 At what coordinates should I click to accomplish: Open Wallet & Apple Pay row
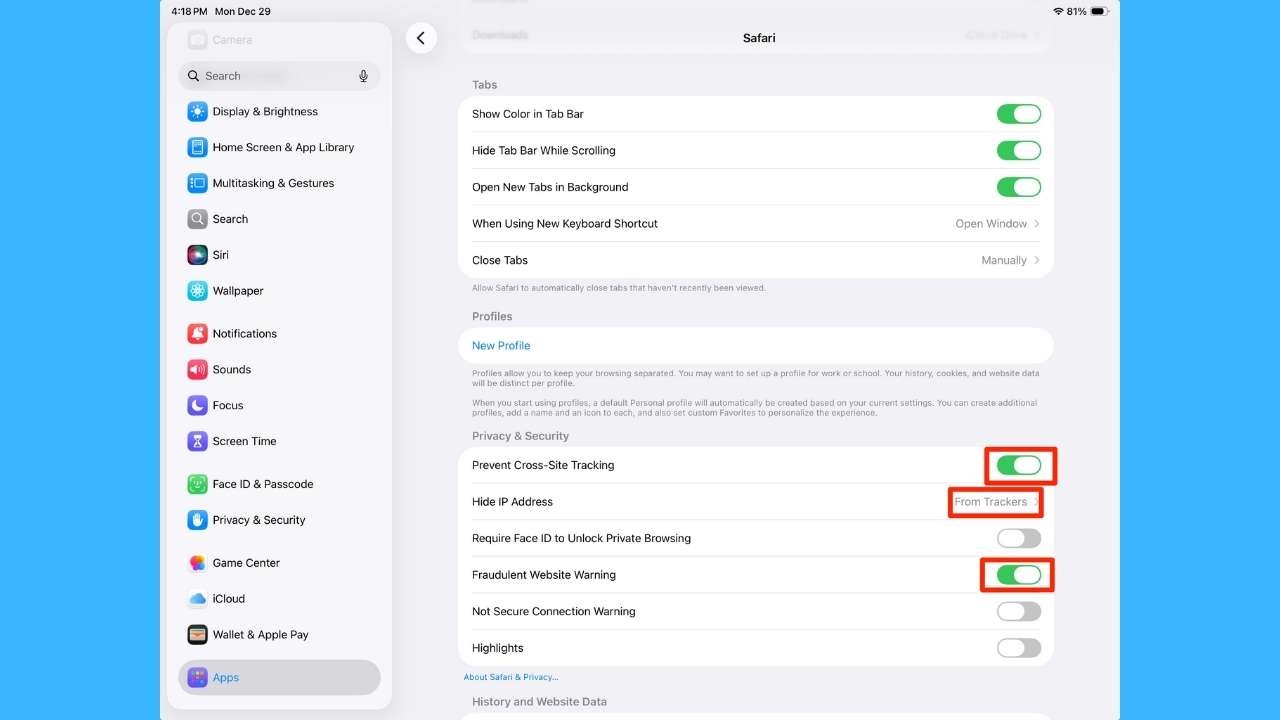pyautogui.click(x=279, y=635)
